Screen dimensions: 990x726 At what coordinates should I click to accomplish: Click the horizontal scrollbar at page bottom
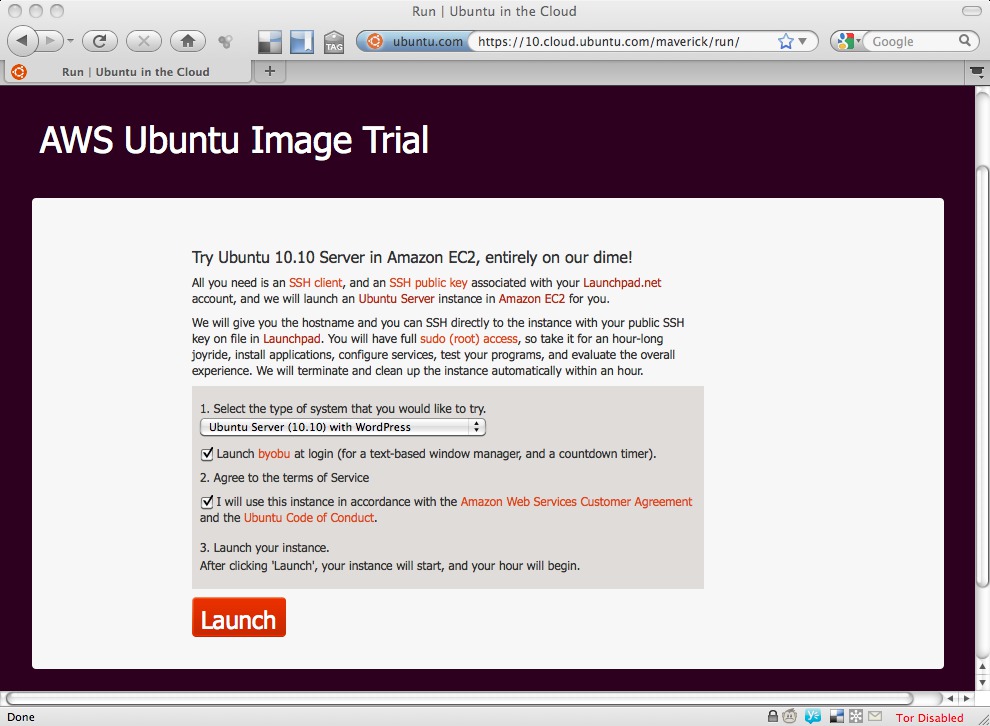coord(460,698)
